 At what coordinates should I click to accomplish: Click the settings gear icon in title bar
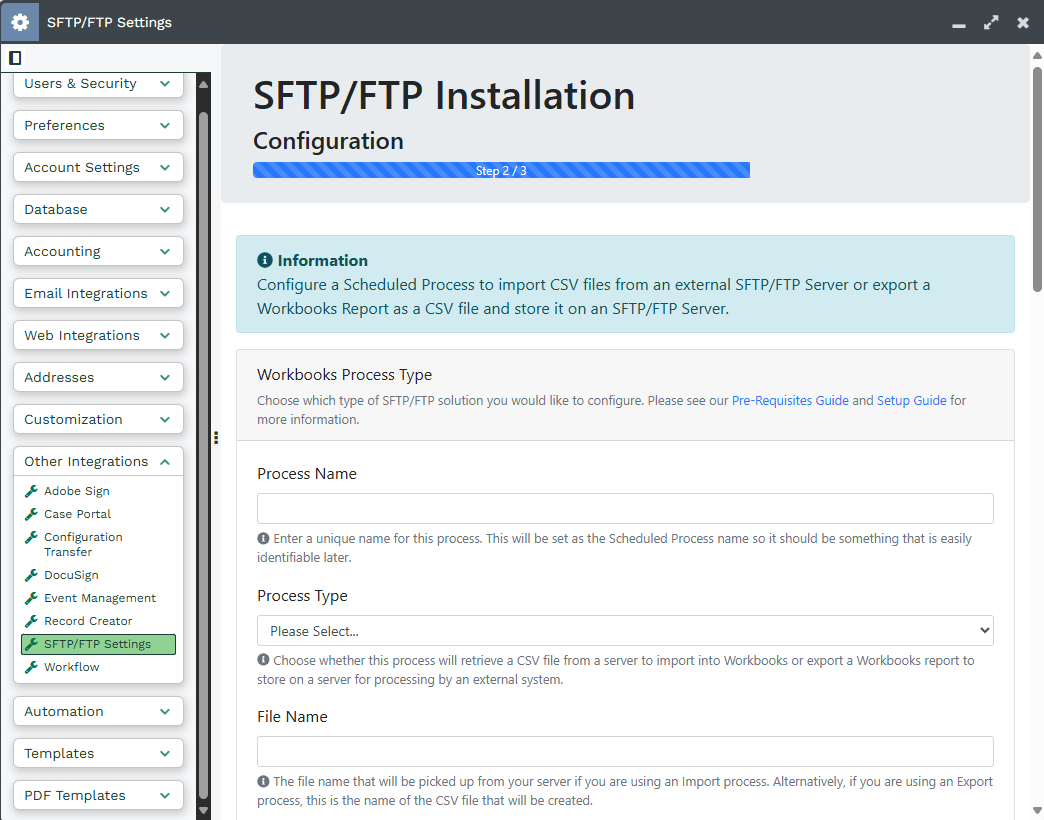[20, 22]
